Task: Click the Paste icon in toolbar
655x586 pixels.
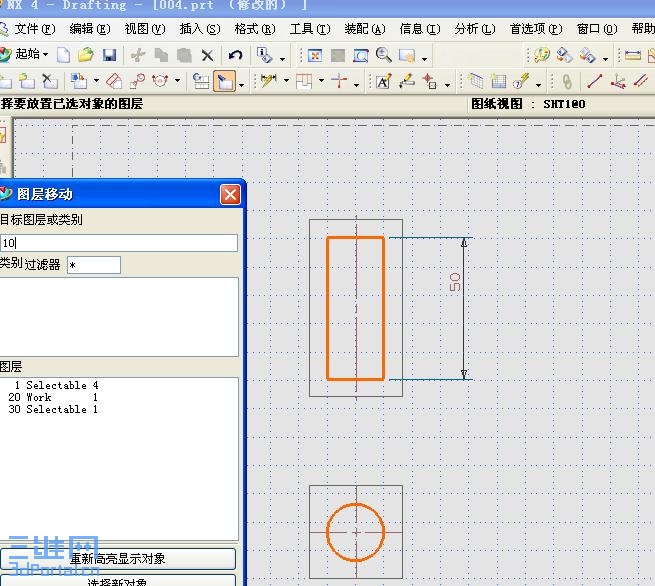Action: (x=184, y=55)
